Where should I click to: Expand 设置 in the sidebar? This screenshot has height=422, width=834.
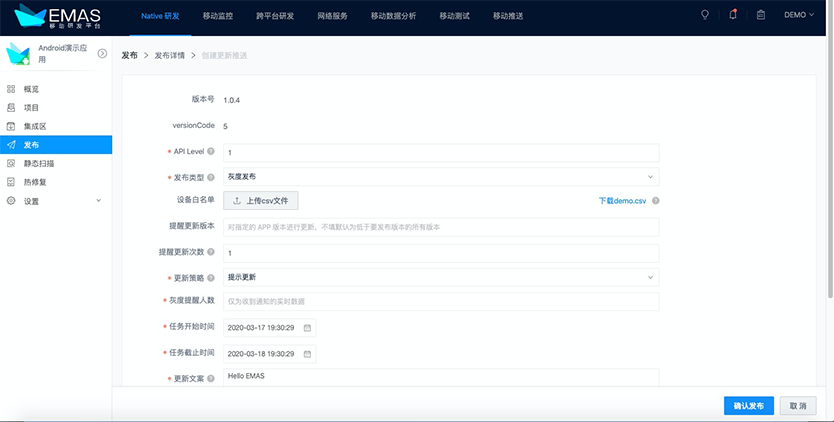tap(55, 201)
